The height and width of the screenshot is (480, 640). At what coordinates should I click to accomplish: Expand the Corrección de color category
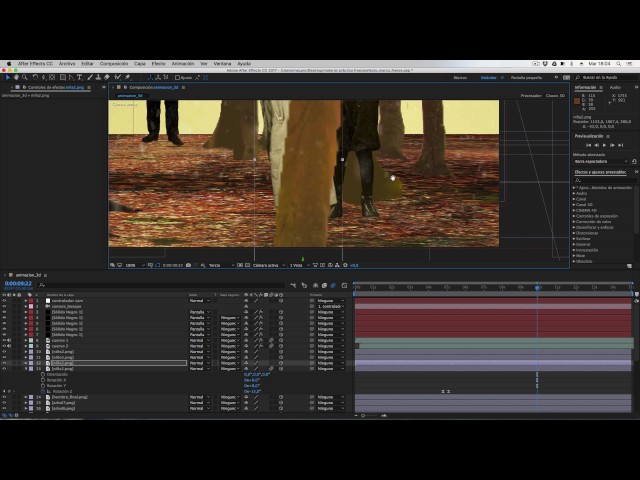(x=574, y=222)
